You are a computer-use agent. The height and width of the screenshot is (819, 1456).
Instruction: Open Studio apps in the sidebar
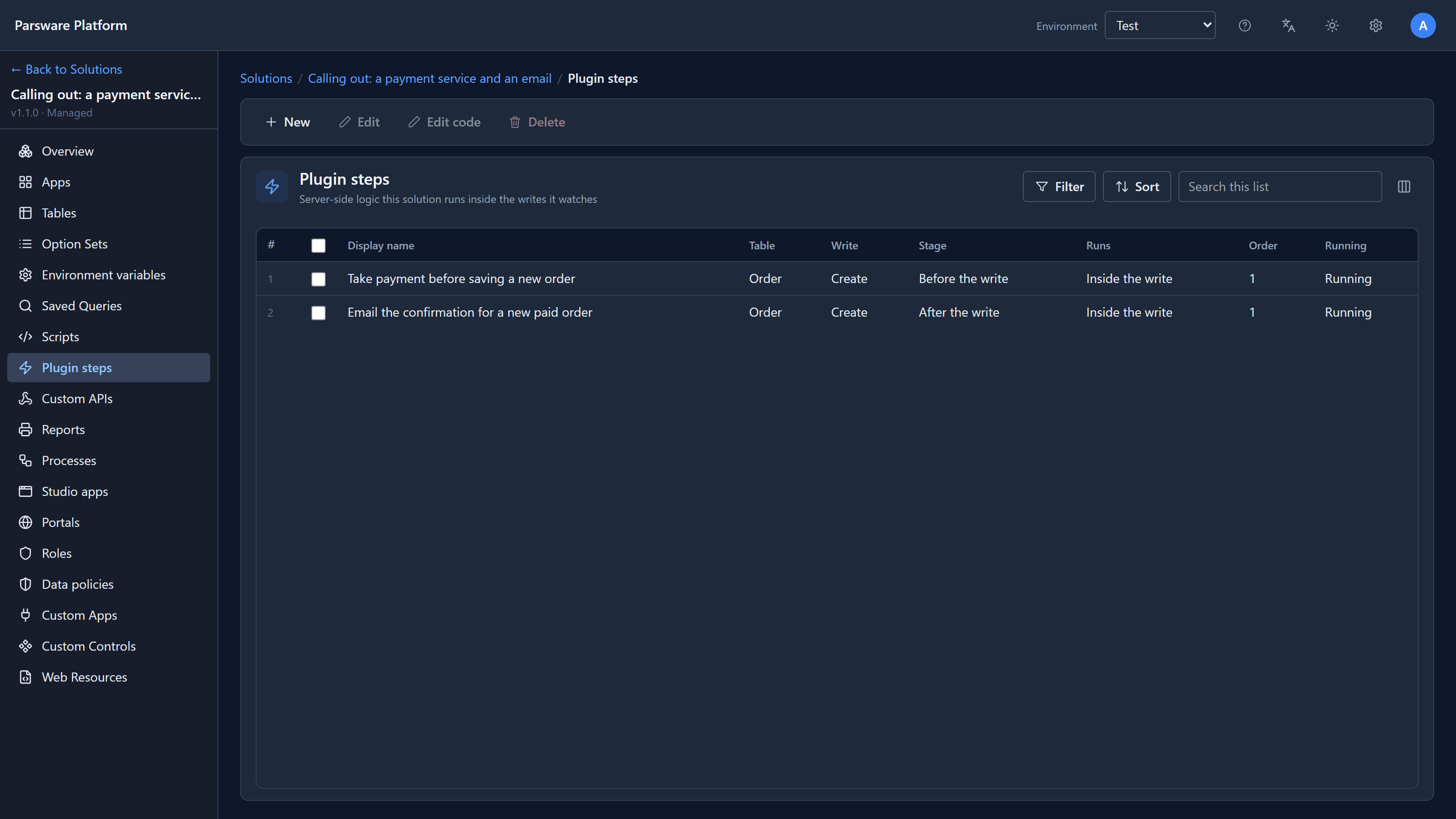coord(109,491)
